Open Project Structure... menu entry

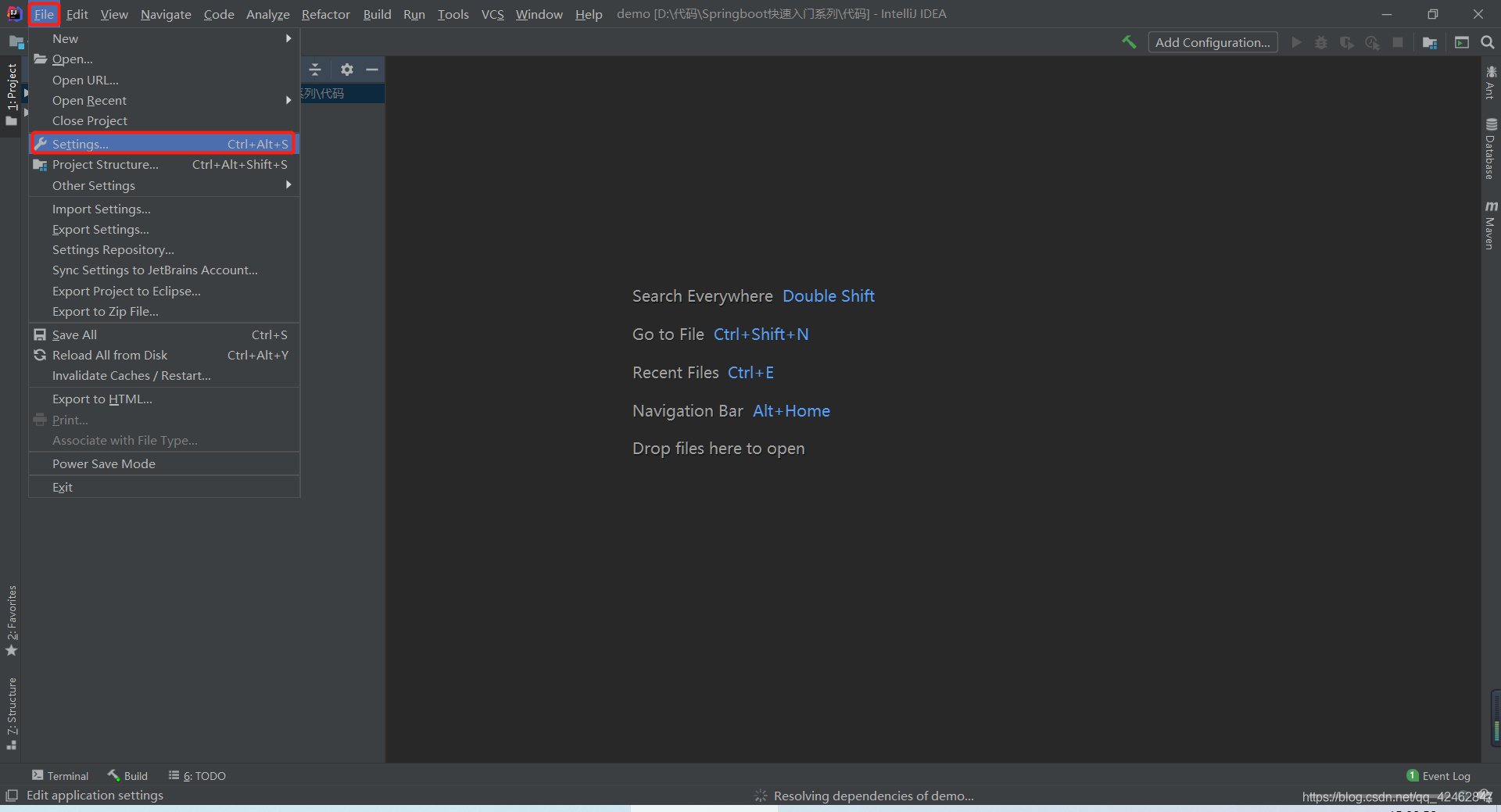[164, 164]
